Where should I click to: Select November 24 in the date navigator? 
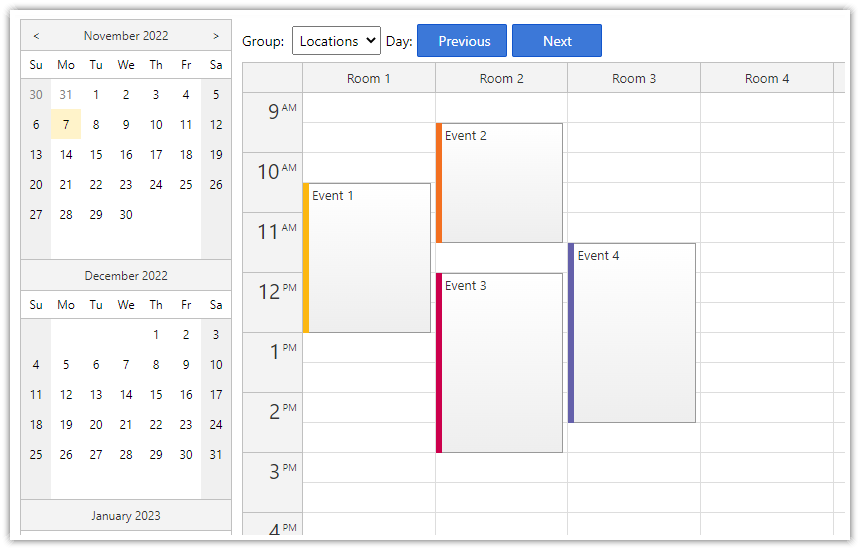pos(156,185)
